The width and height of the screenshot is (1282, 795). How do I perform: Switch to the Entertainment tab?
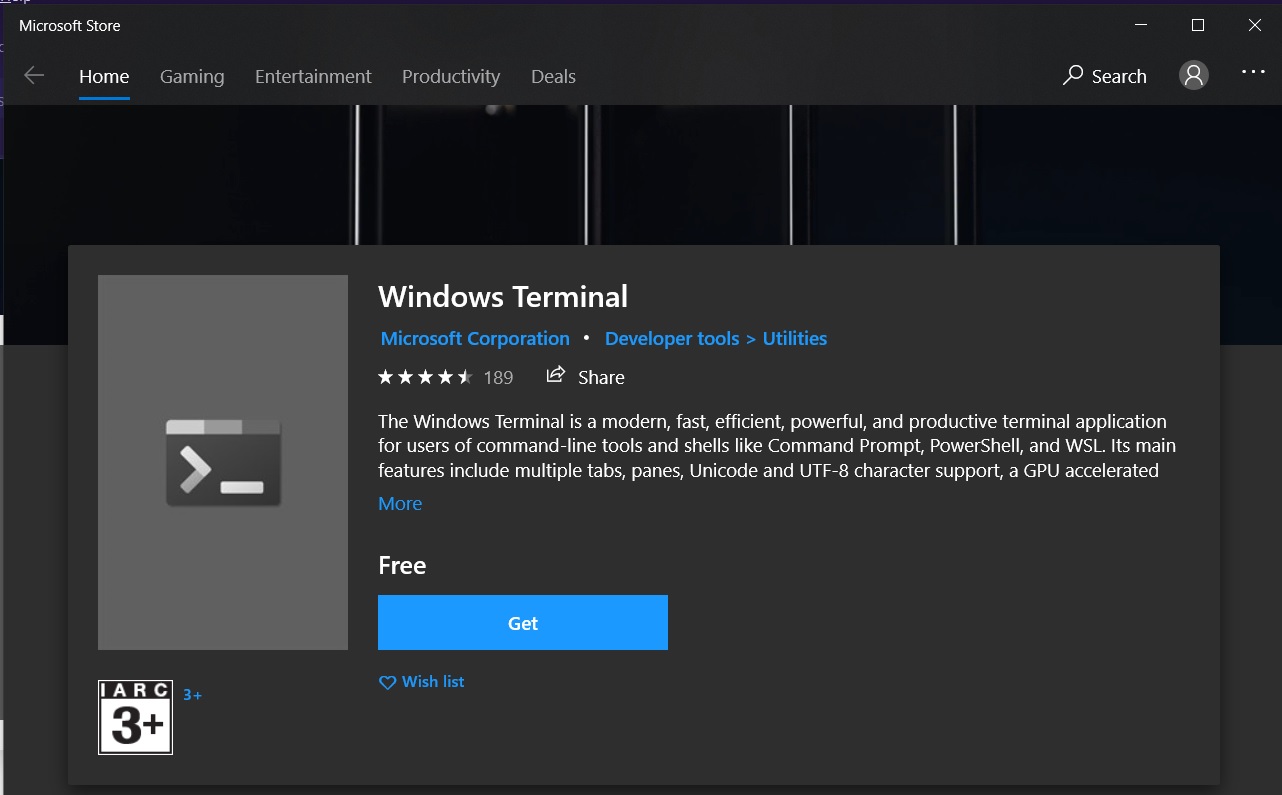[313, 76]
